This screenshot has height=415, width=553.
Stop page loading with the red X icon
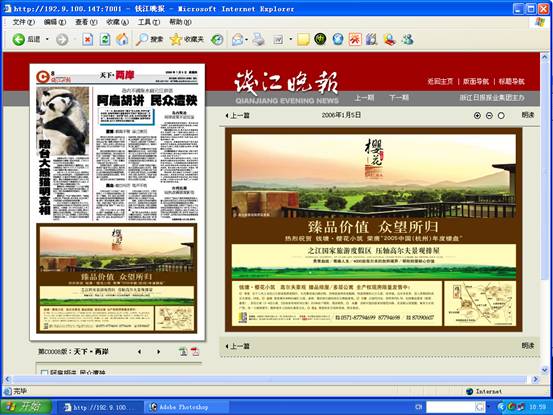click(x=87, y=39)
